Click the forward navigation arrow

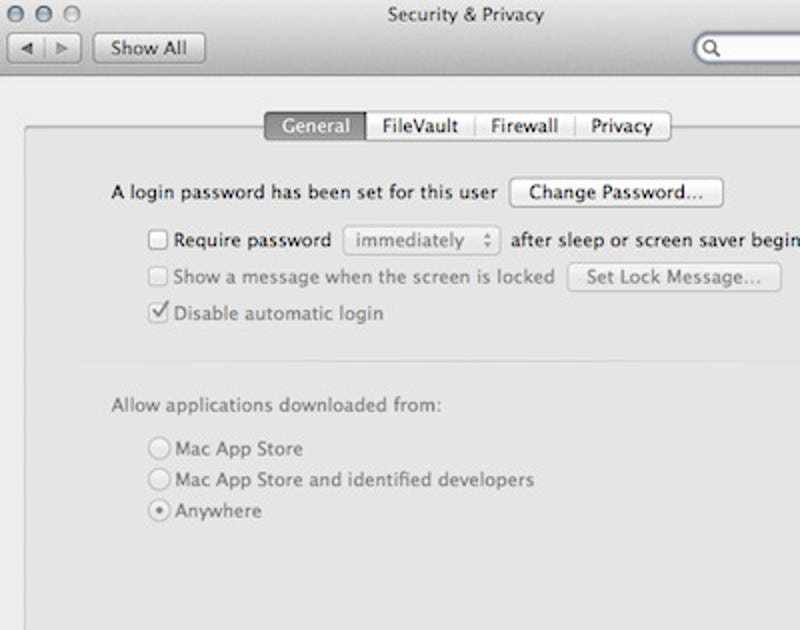(62, 48)
